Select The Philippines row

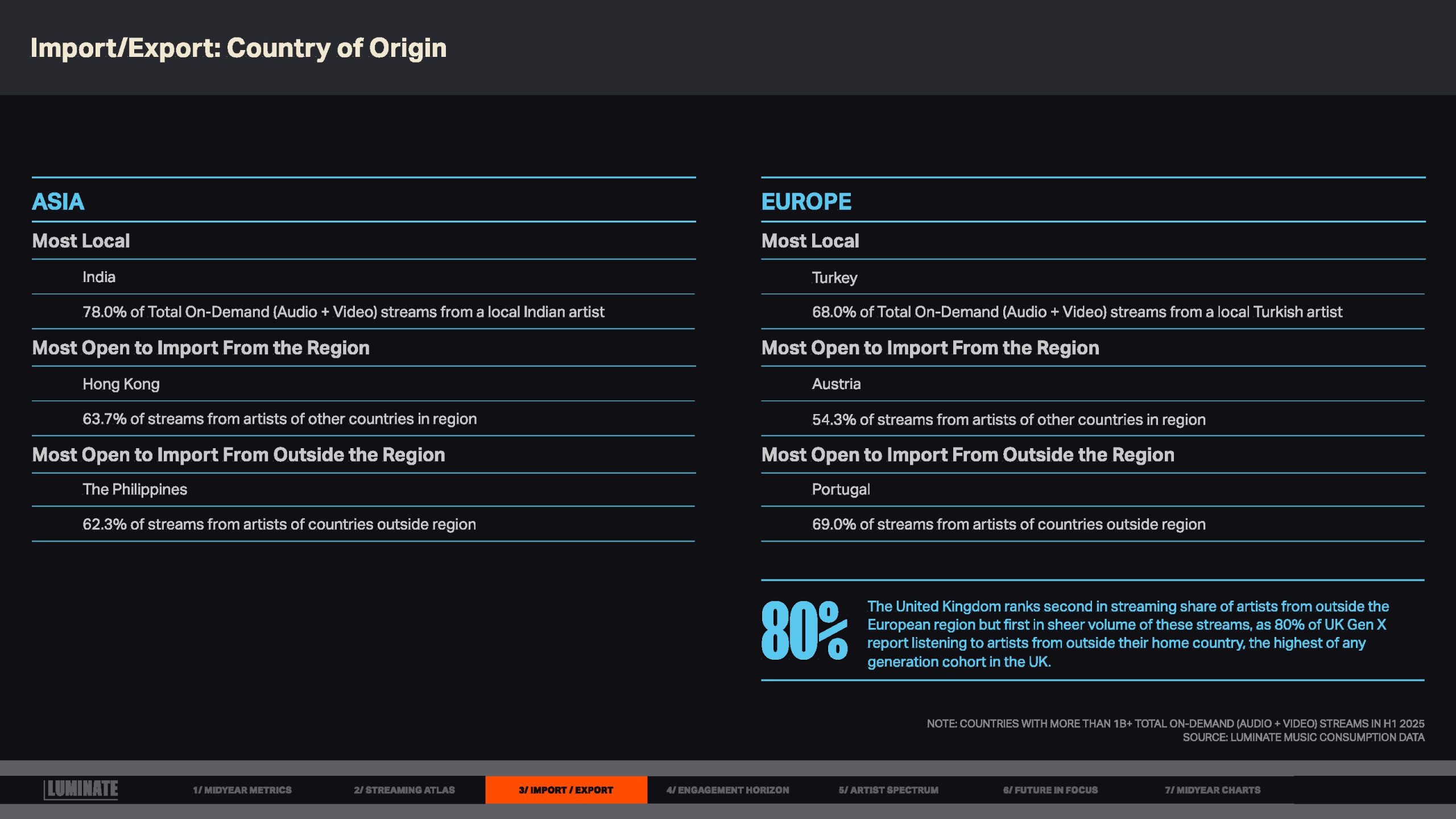pos(134,489)
